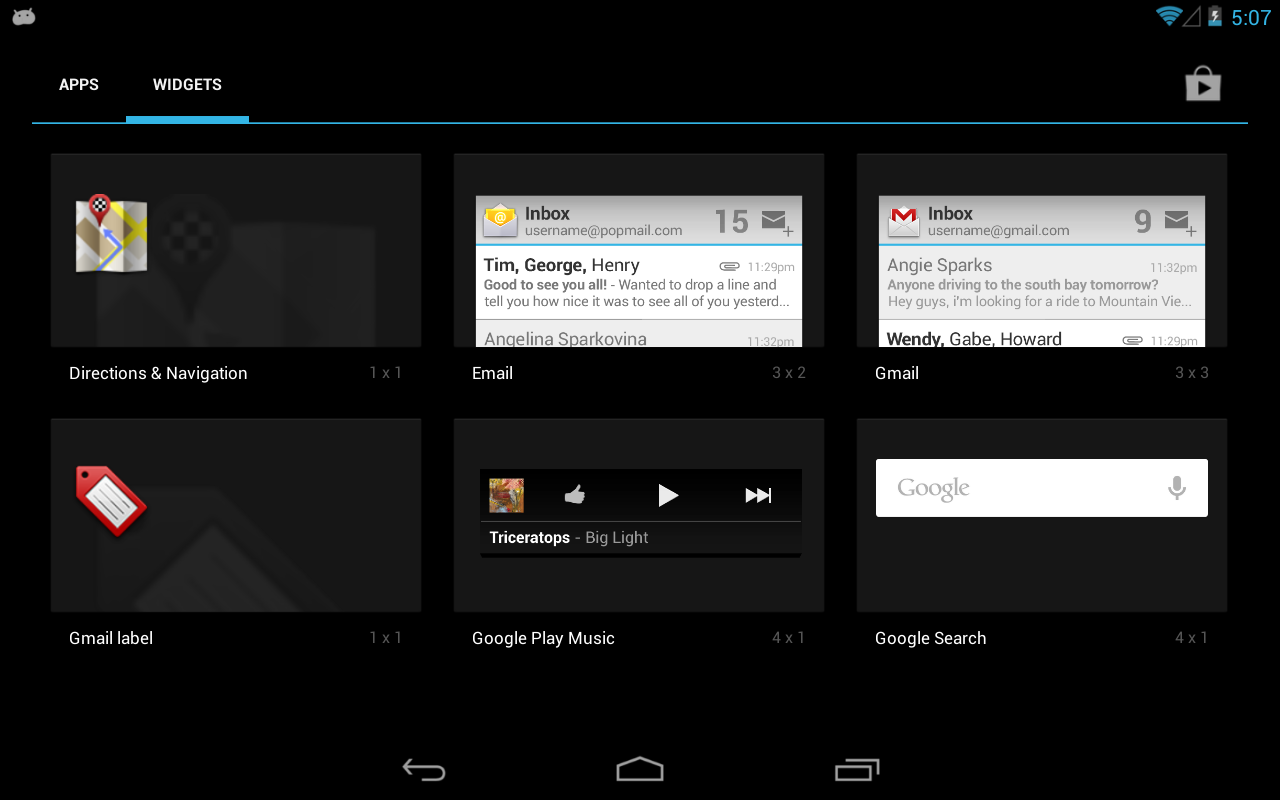Select the Gmail label red tag icon

[111, 501]
